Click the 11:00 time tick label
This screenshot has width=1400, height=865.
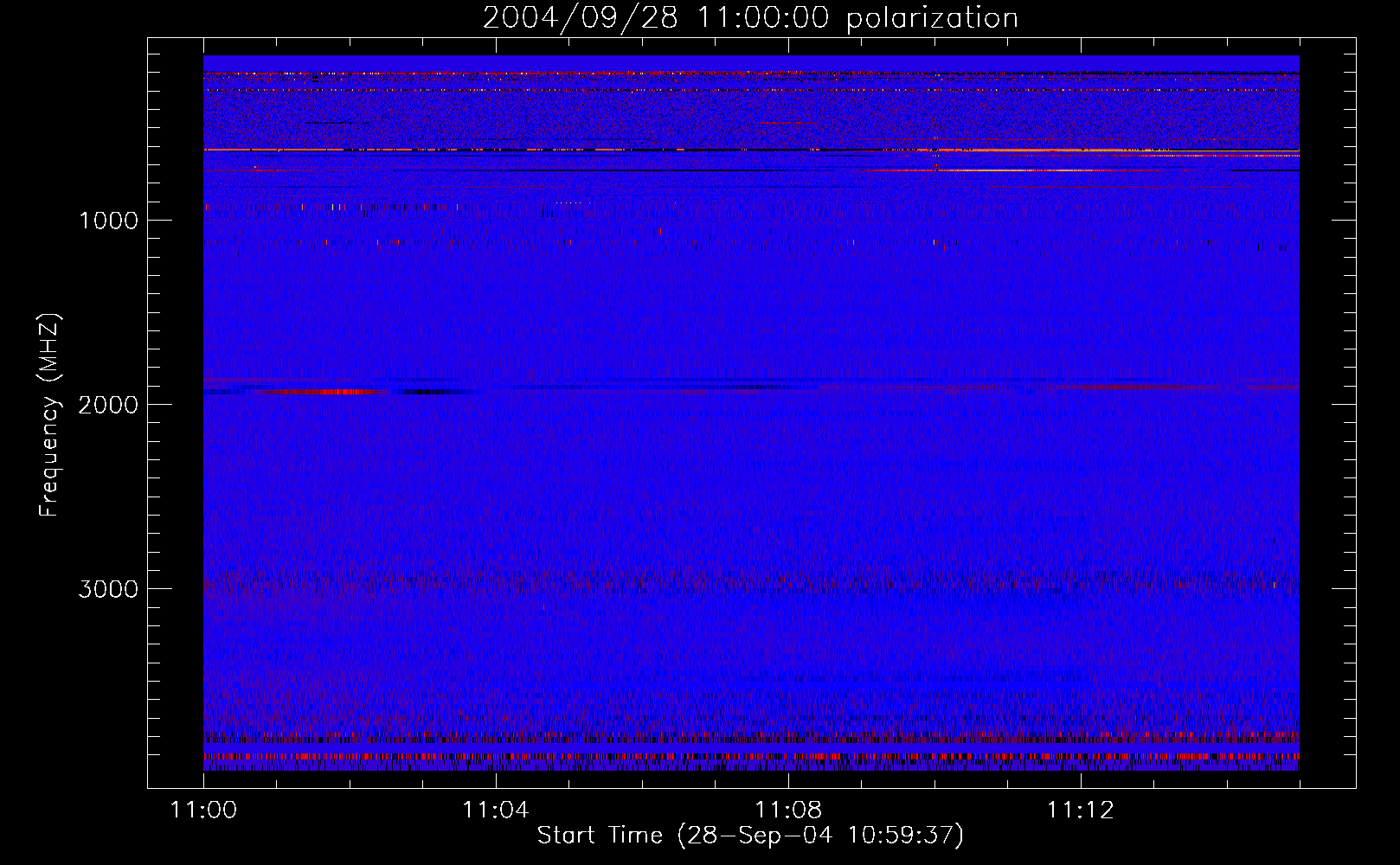tap(203, 811)
